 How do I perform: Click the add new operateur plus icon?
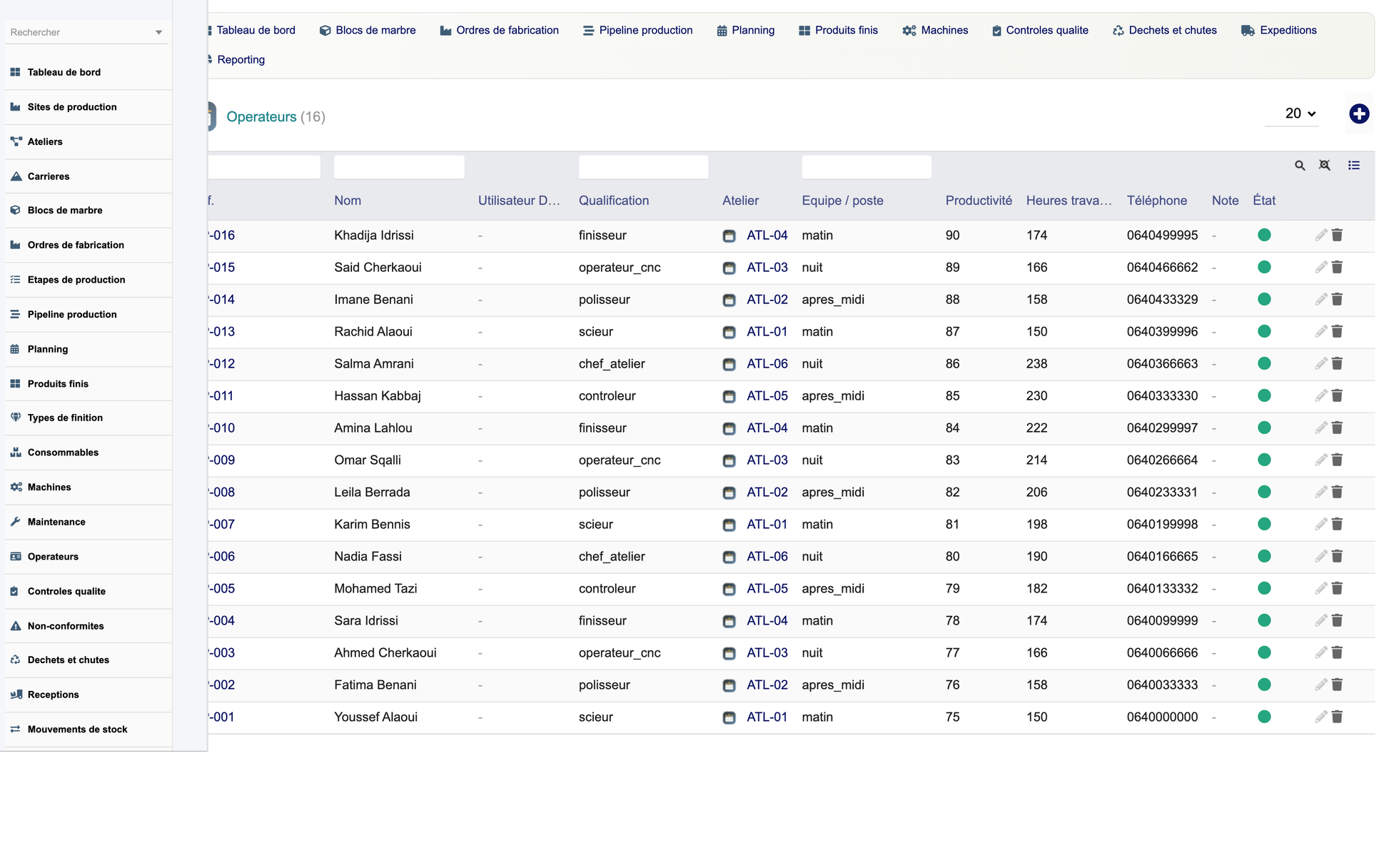[x=1359, y=113]
